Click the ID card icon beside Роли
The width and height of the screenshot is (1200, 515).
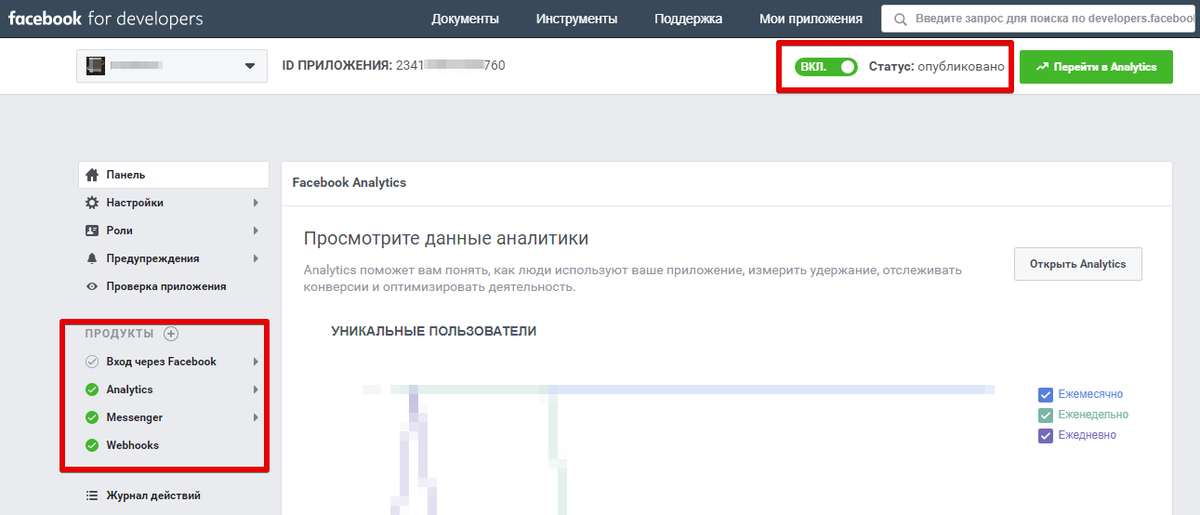[x=92, y=230]
